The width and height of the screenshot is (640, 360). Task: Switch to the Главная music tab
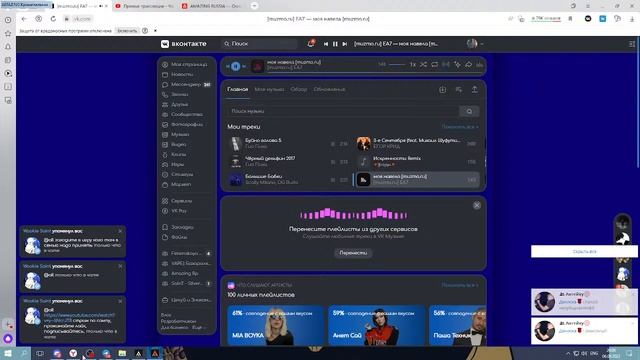pyautogui.click(x=238, y=89)
